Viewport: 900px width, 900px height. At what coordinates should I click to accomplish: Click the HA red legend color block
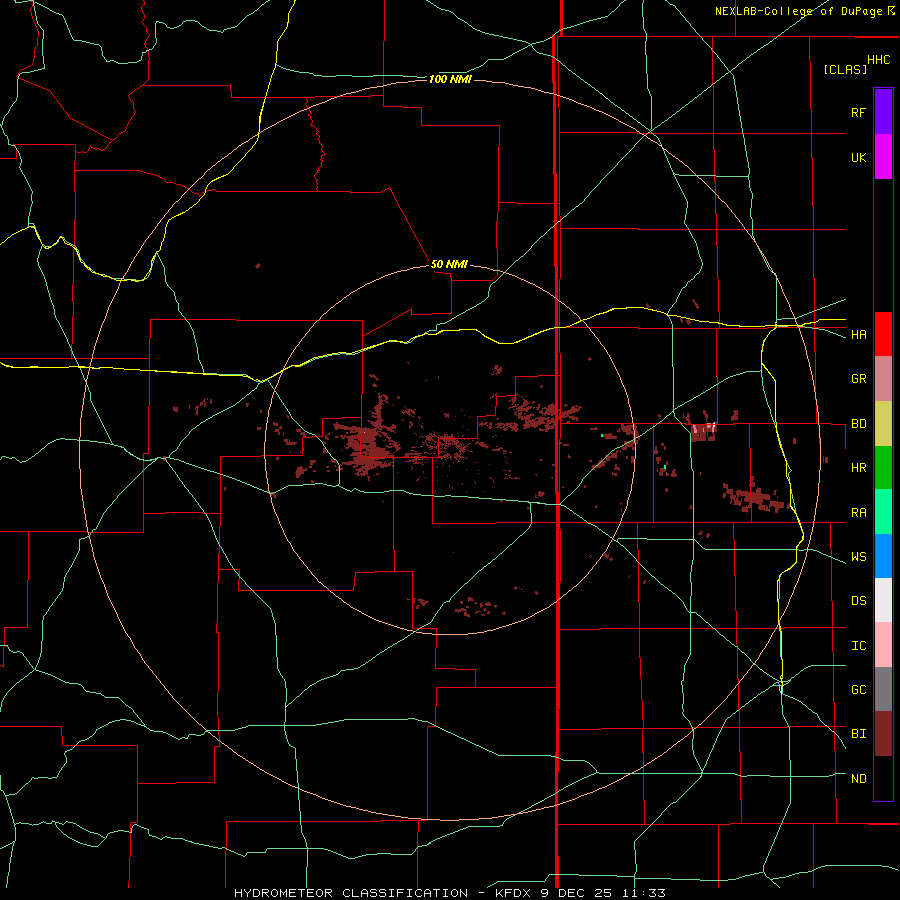[883, 334]
